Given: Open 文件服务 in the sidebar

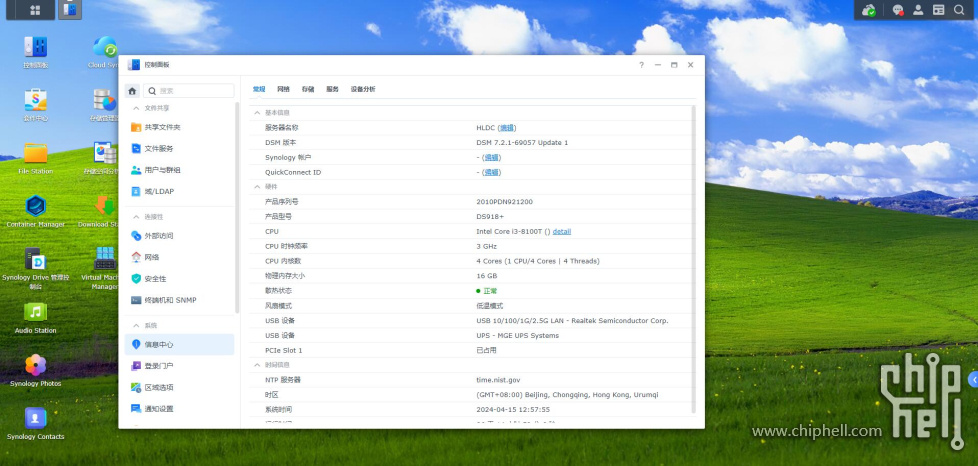Looking at the screenshot, I should click(x=180, y=148).
